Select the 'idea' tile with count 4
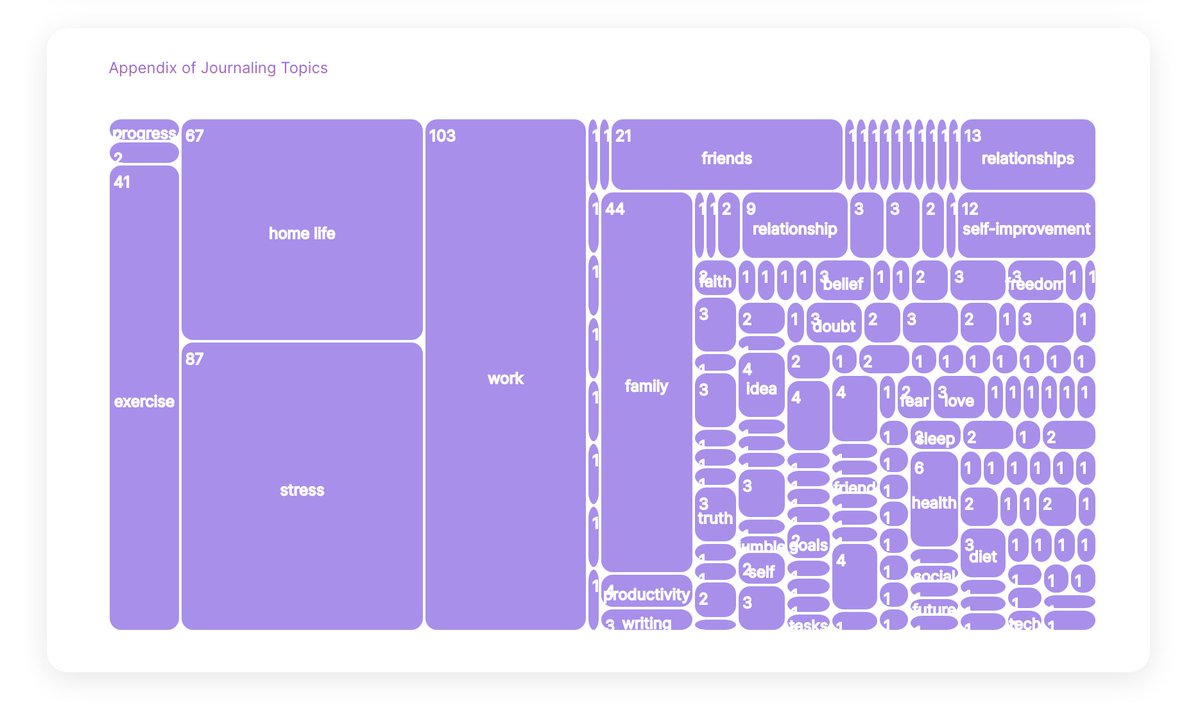This screenshot has width=1200, height=712. pos(761,385)
